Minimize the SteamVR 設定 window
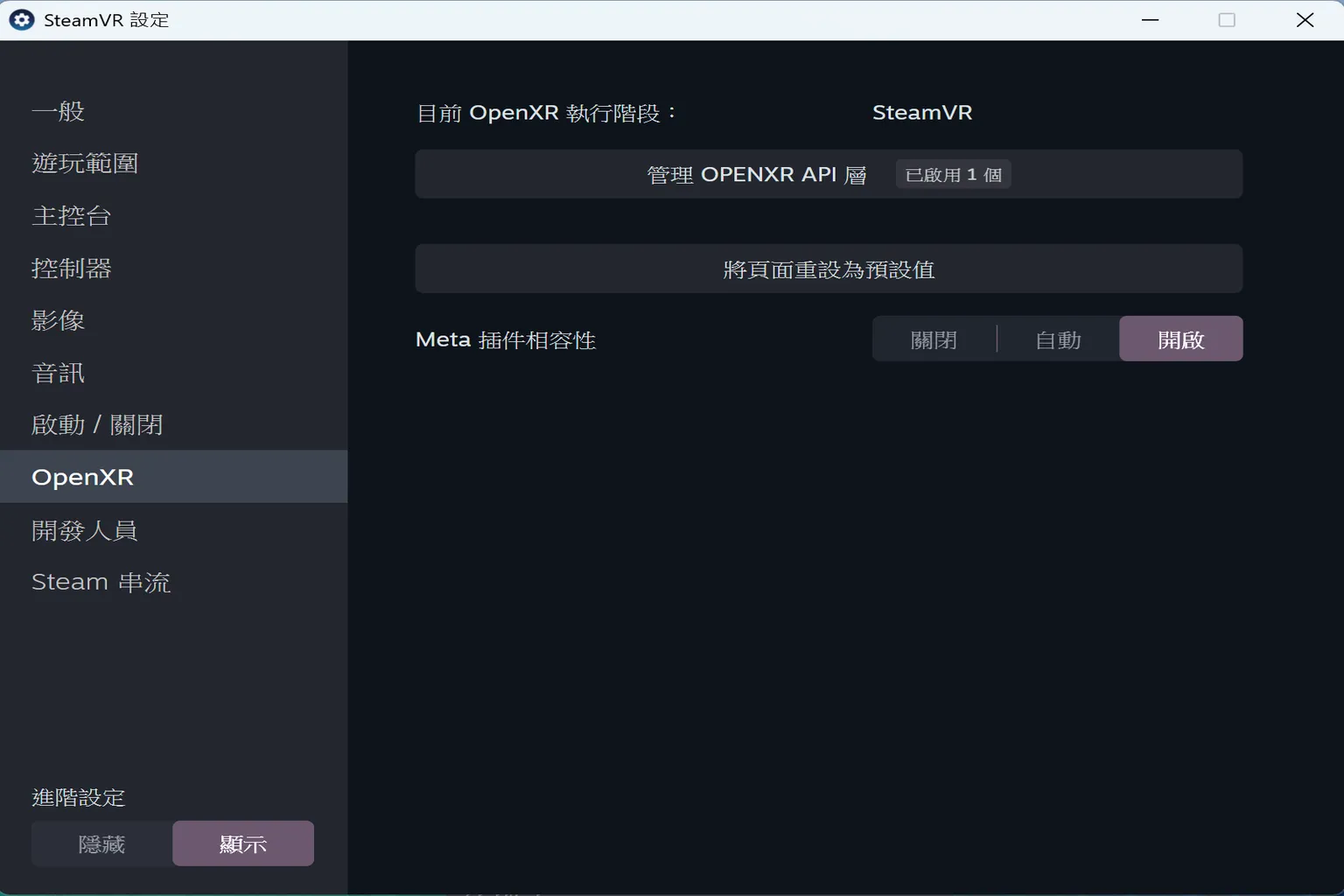1344x896 pixels. 1150,19
